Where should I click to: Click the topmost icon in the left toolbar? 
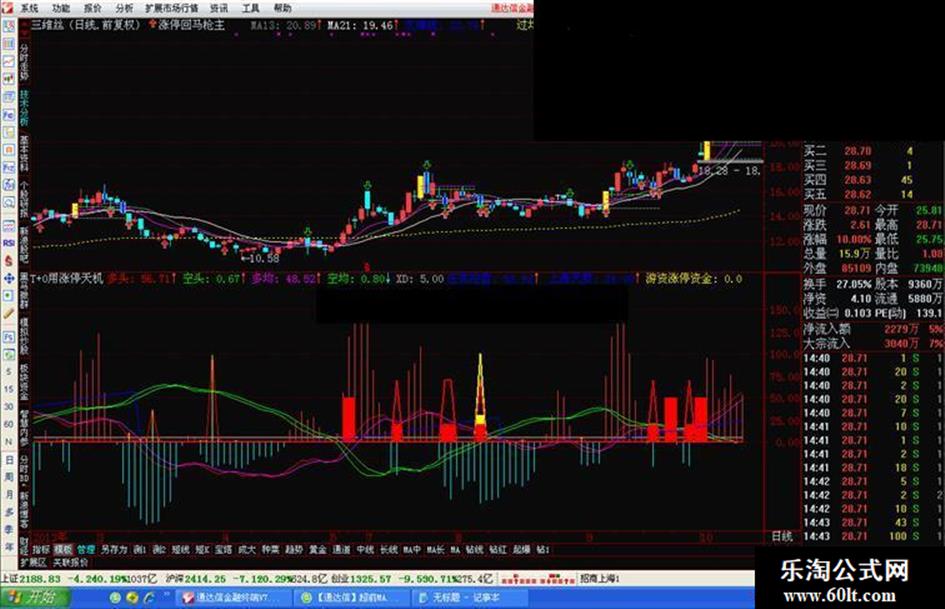[x=8, y=26]
